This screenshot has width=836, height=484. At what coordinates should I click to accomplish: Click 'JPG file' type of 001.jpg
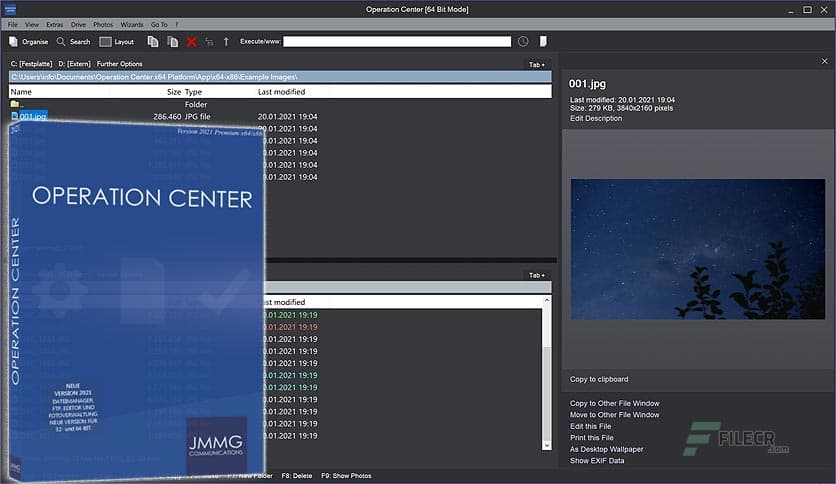[197, 116]
